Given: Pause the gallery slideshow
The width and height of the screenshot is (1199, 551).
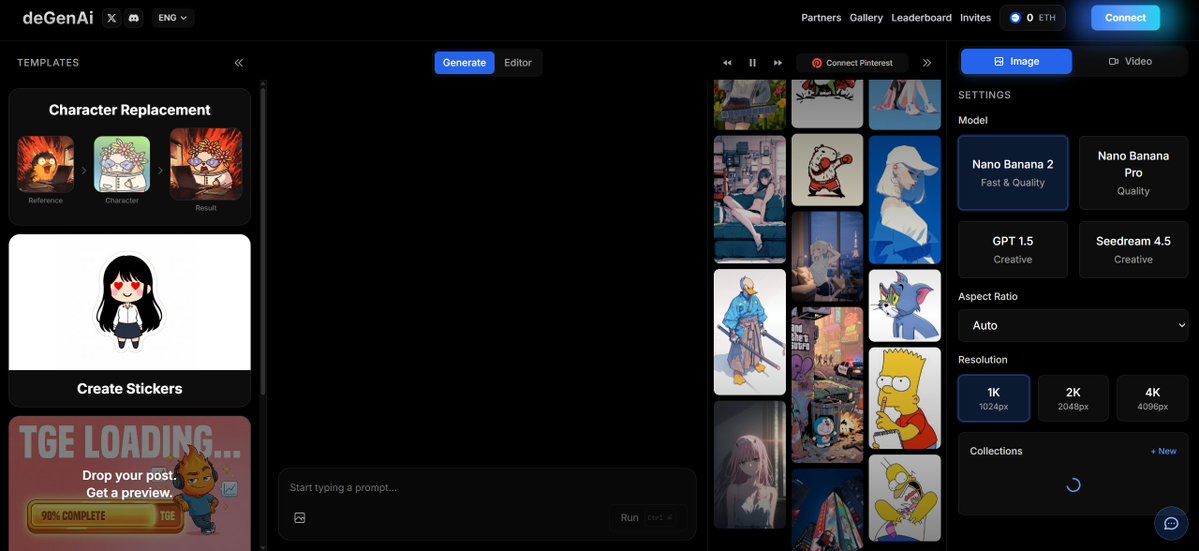Looking at the screenshot, I should [x=752, y=63].
